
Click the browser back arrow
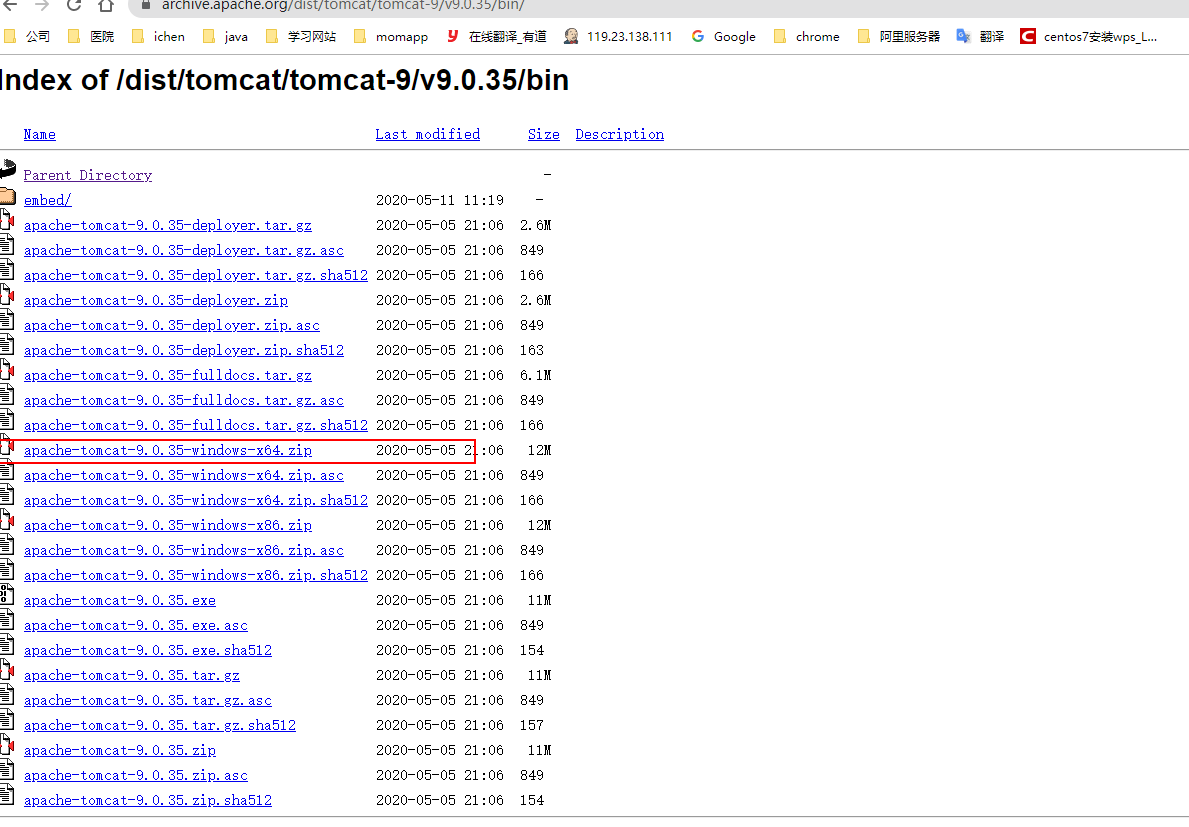click(12, 5)
